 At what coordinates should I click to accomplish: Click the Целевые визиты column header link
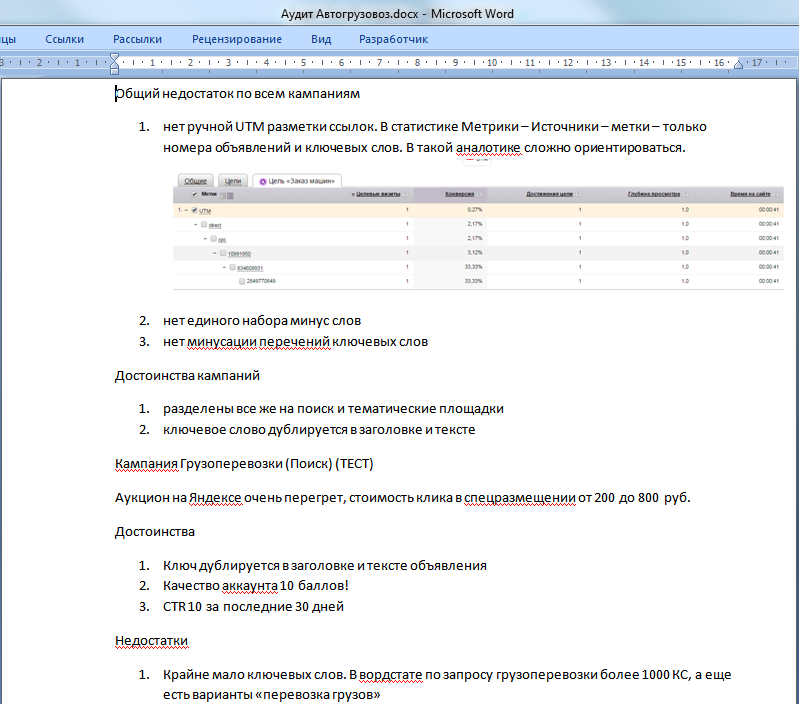click(x=378, y=194)
